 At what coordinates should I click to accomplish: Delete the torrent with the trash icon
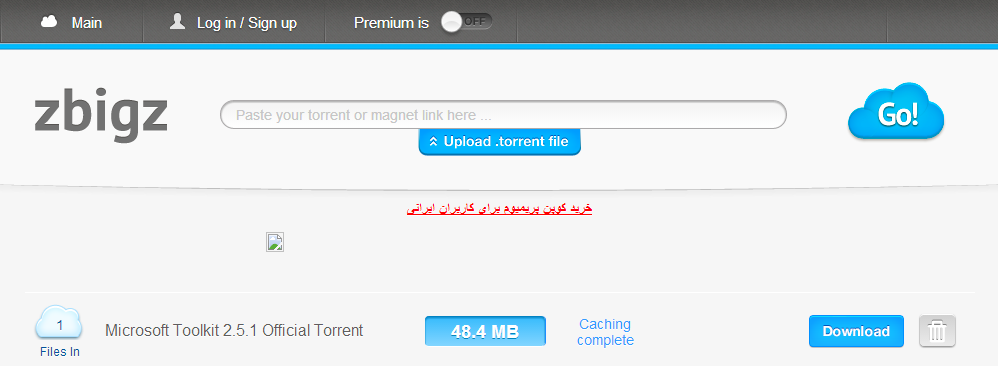pos(938,331)
